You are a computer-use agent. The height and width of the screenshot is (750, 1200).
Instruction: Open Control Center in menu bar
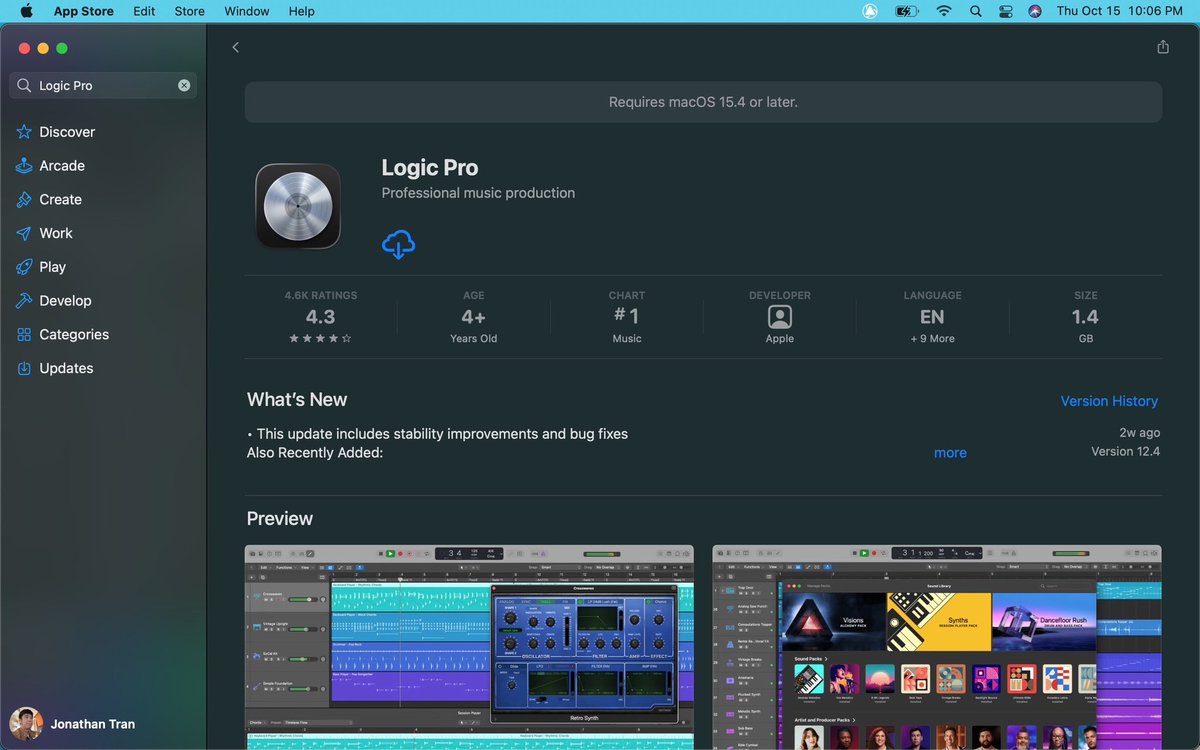pos(1005,11)
